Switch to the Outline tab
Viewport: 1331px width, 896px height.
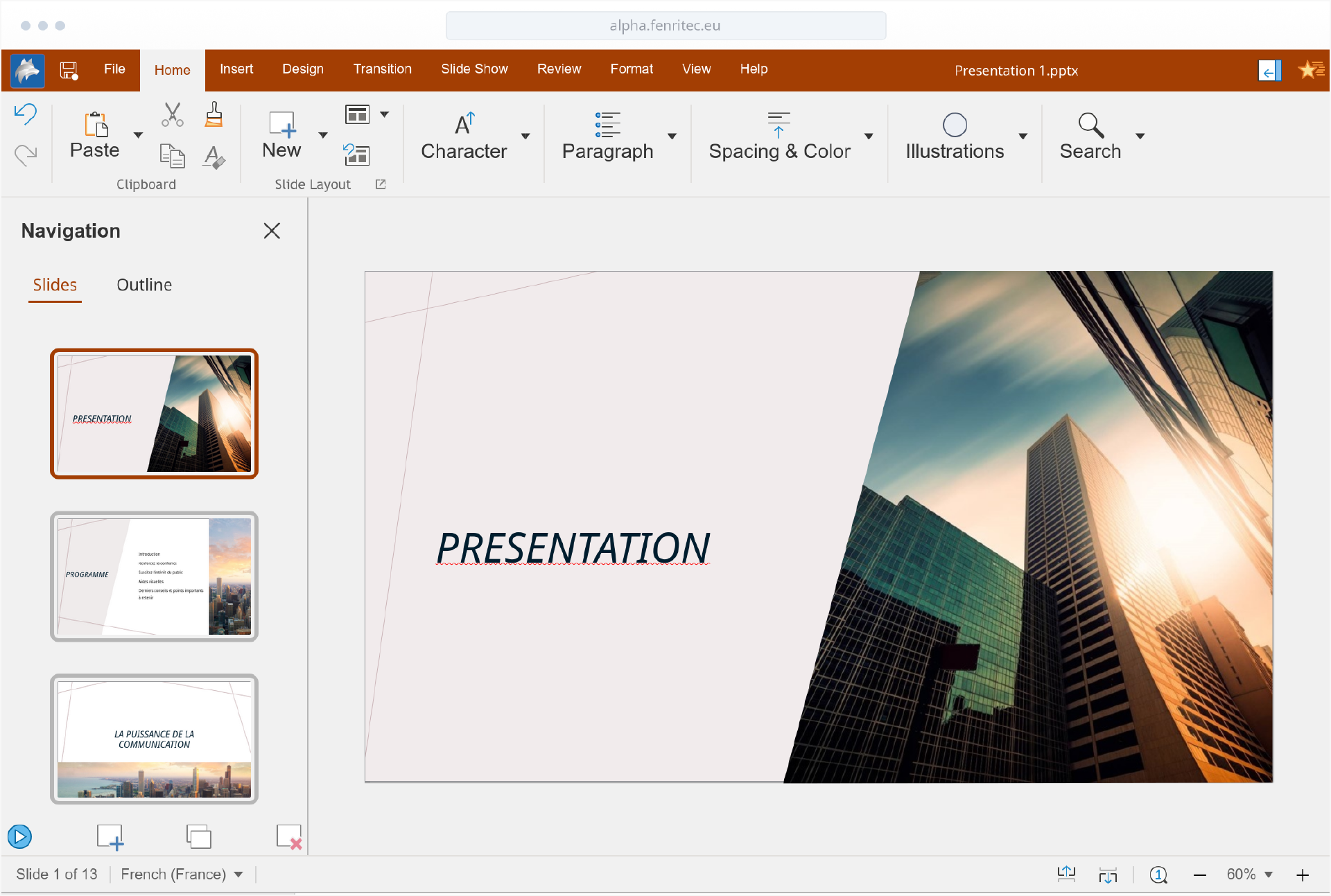tap(144, 285)
